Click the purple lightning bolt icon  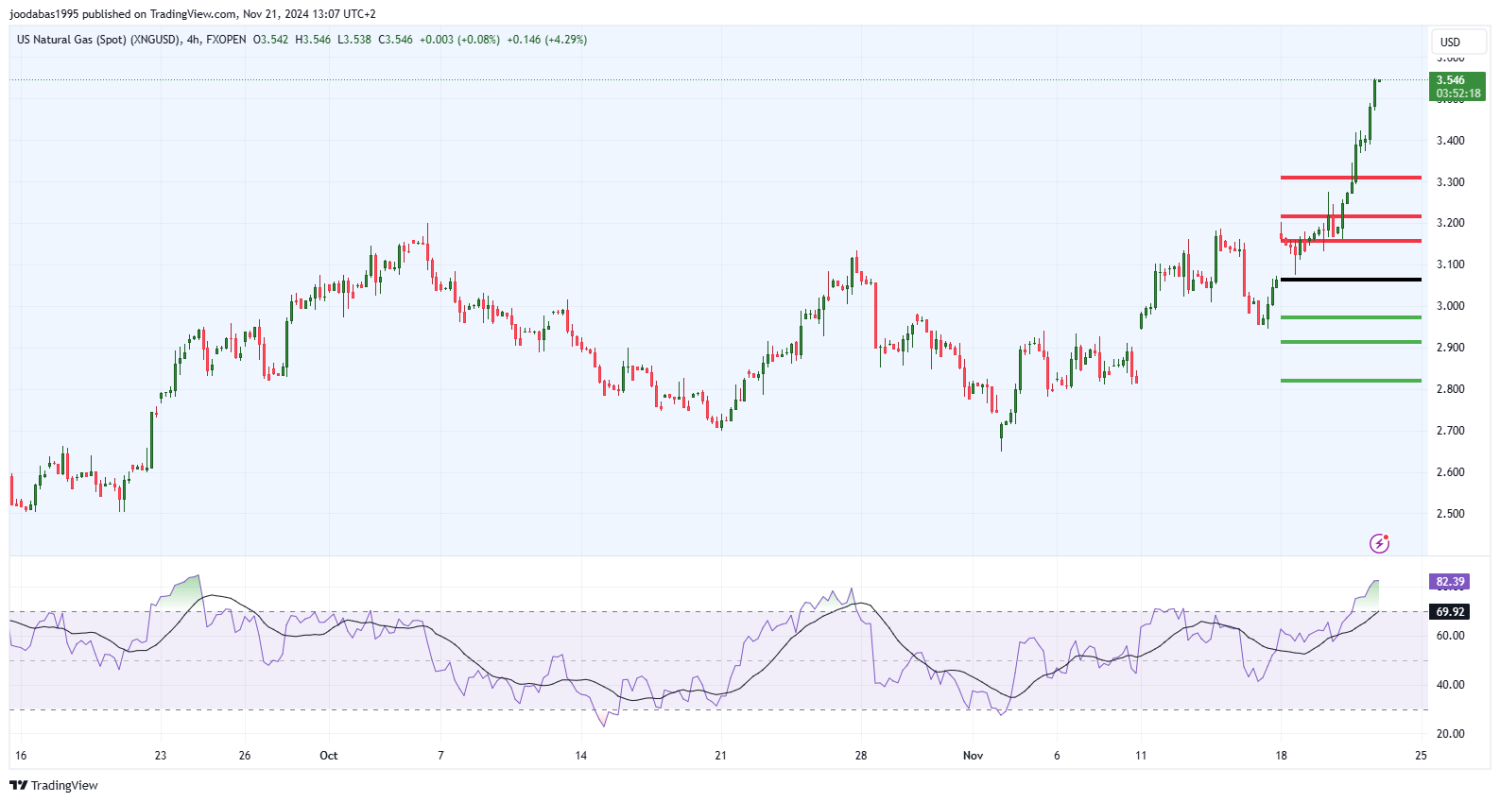[1380, 543]
